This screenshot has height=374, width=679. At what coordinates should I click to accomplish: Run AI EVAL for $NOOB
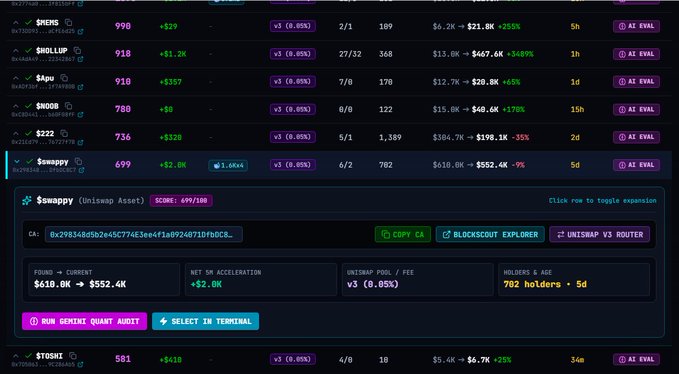point(636,110)
